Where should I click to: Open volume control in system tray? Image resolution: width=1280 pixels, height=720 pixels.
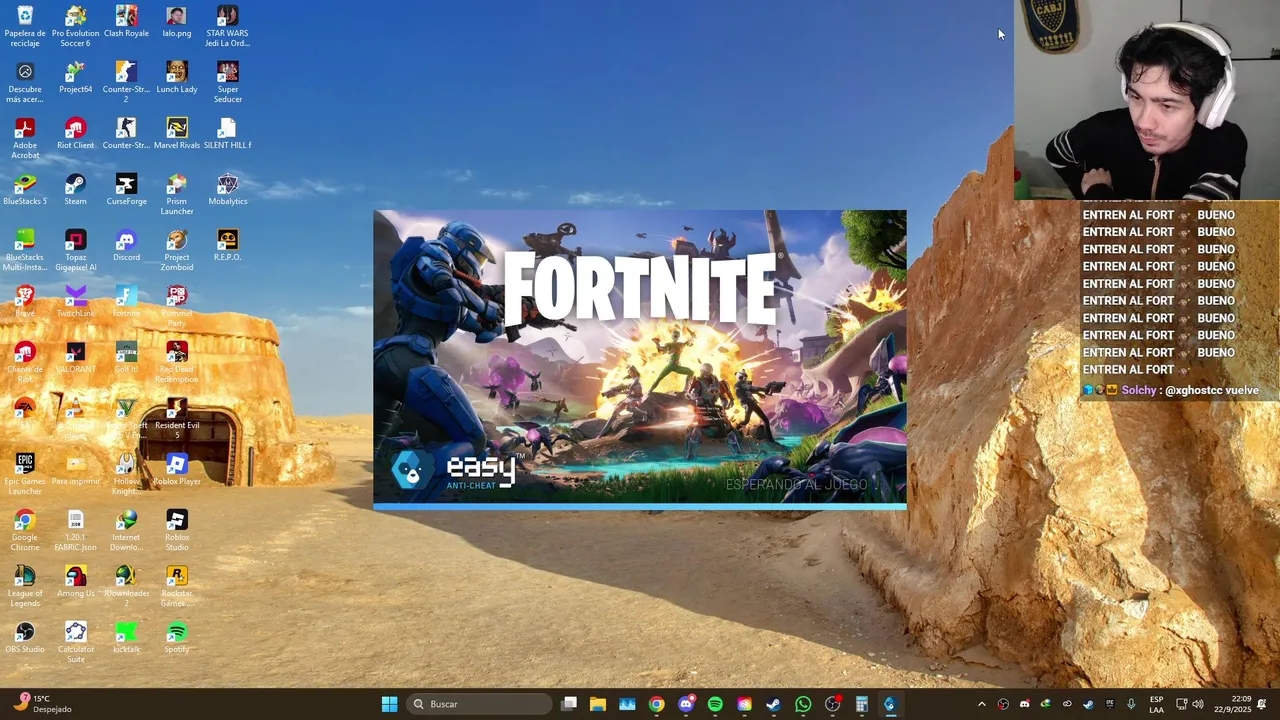coord(1198,704)
